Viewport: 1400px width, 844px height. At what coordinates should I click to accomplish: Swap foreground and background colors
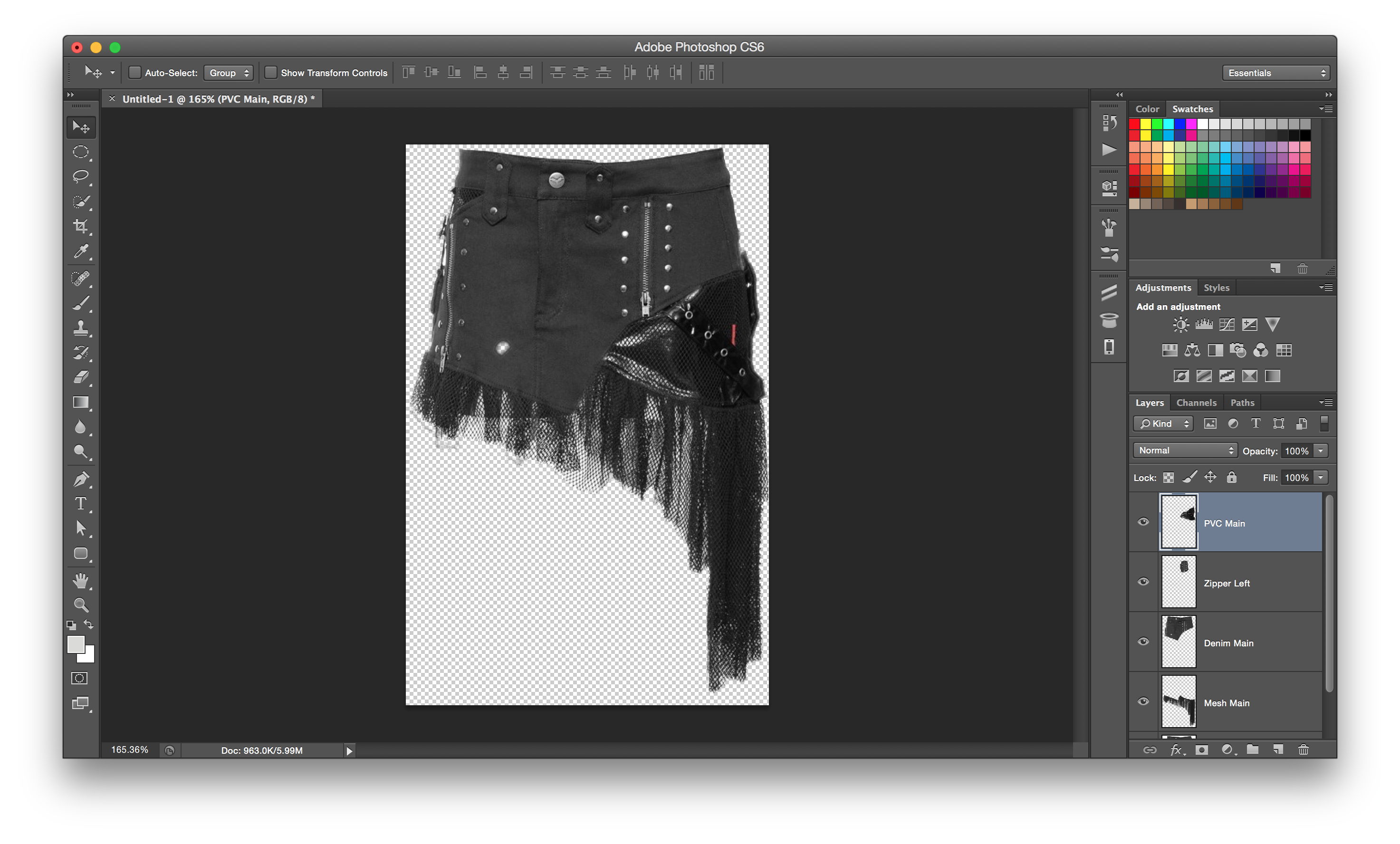coord(89,624)
